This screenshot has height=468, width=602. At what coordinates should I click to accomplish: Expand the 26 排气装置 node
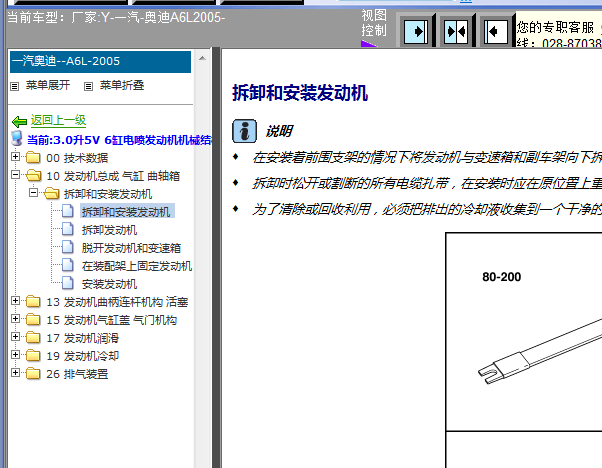click(15, 373)
